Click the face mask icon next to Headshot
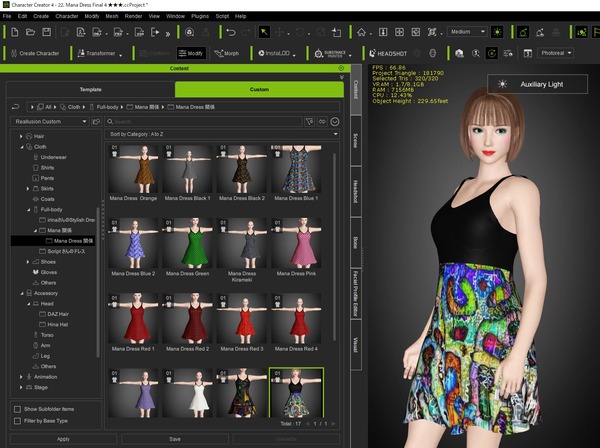 click(x=433, y=53)
